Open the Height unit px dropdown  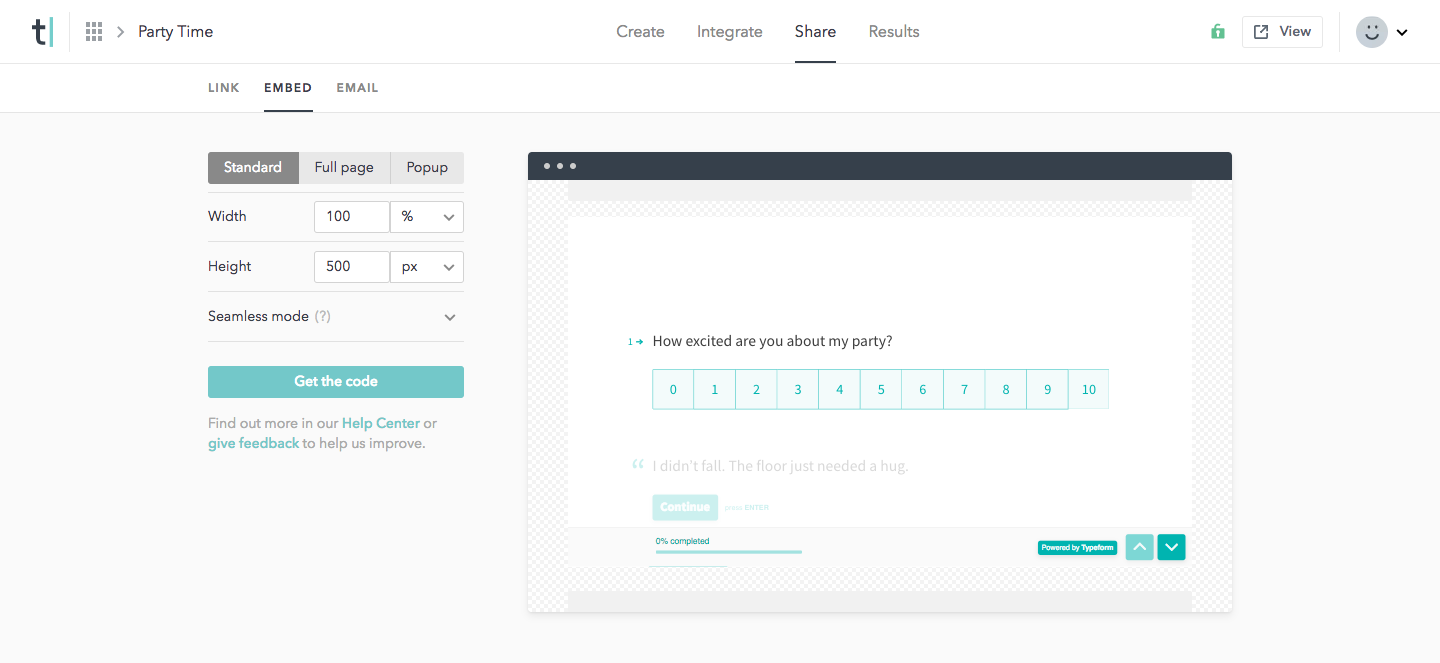tap(427, 267)
